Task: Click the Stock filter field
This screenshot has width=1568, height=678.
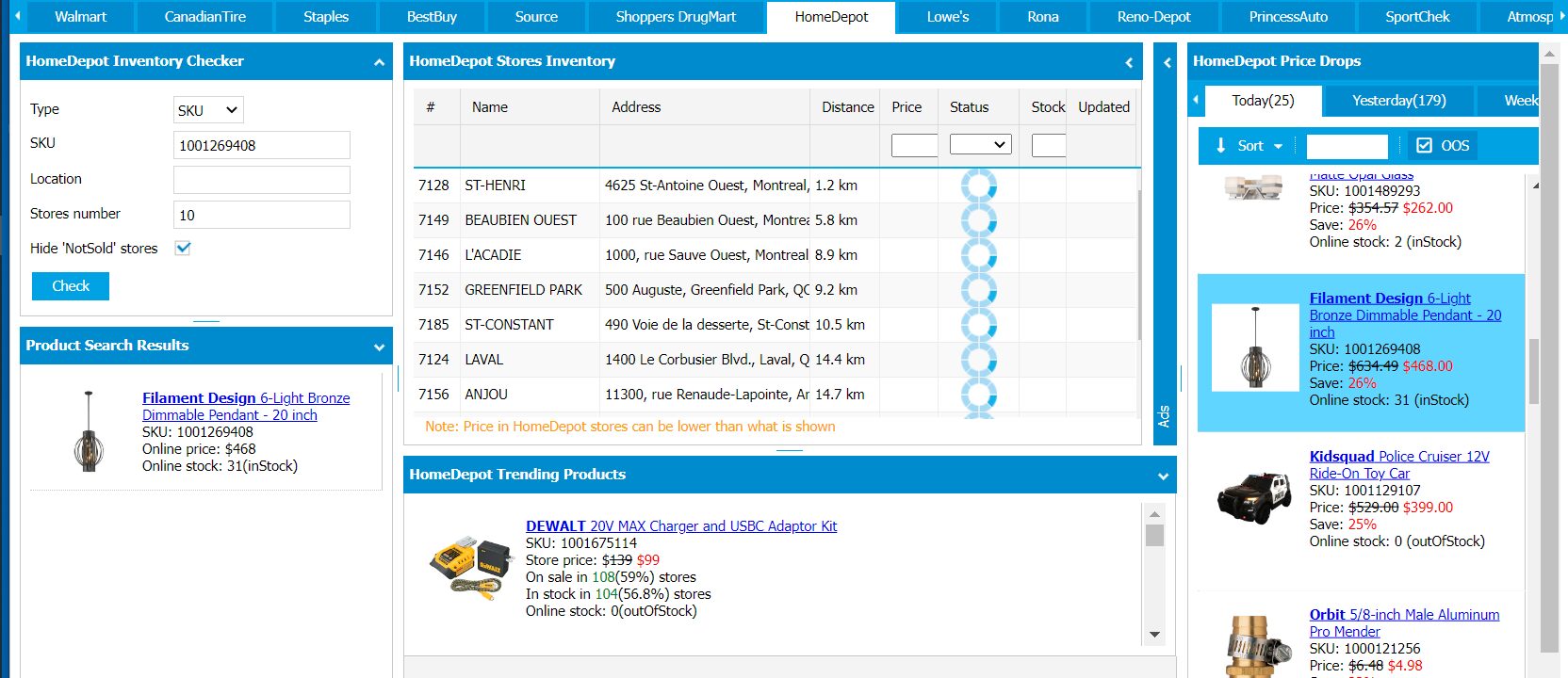Action: click(1048, 145)
